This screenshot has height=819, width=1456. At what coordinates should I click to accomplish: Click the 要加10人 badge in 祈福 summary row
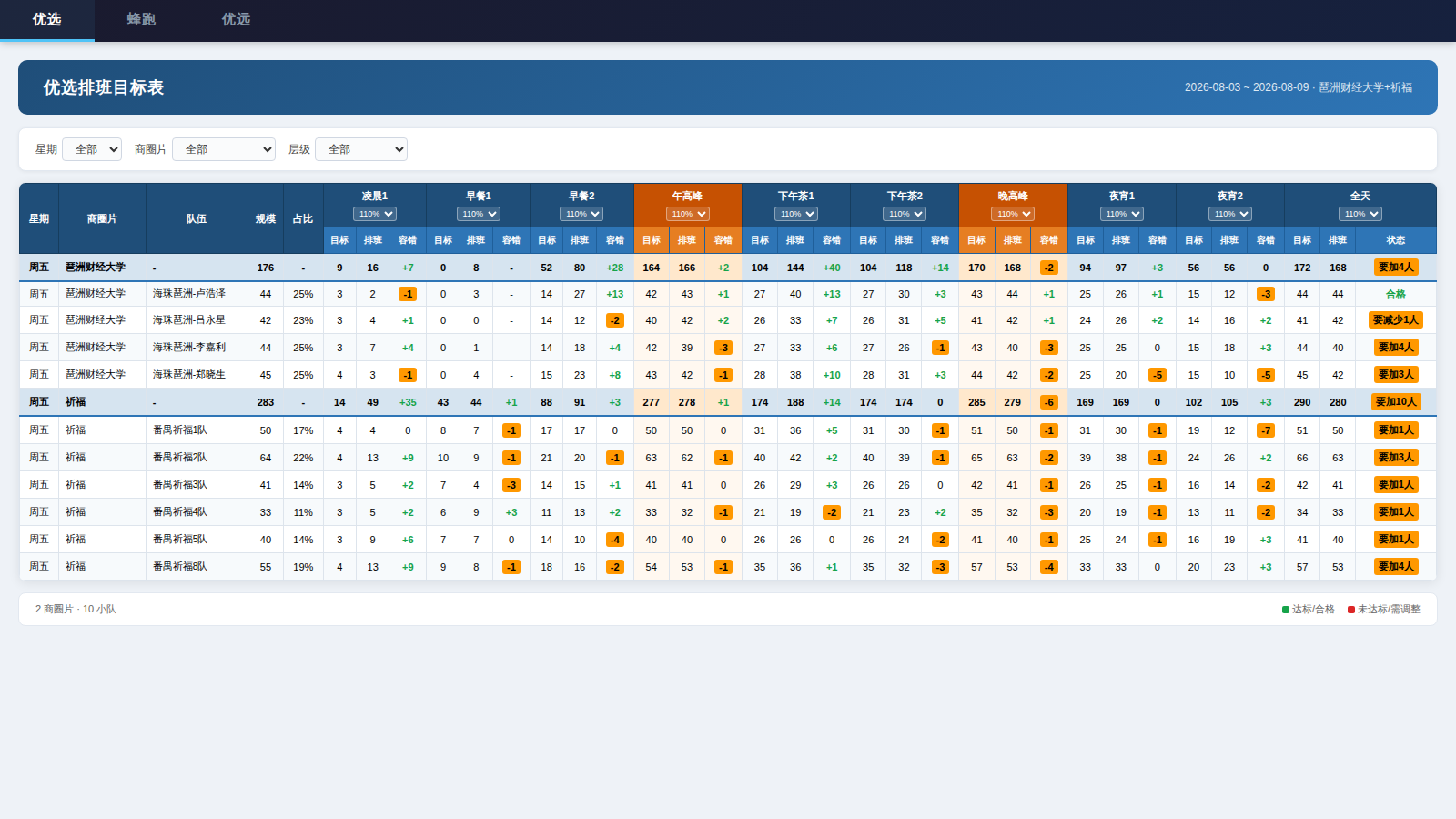(1396, 402)
